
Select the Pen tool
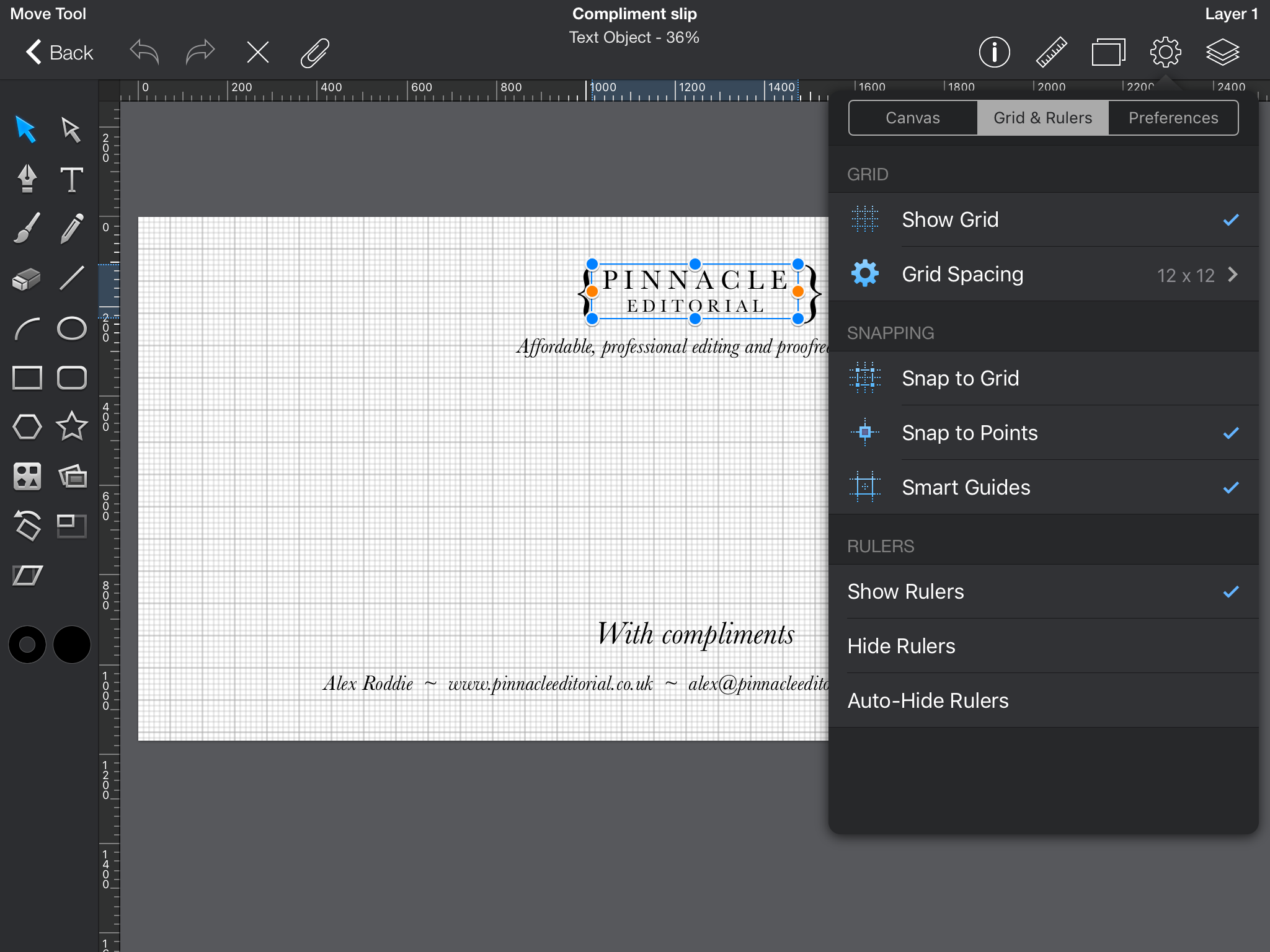click(24, 177)
